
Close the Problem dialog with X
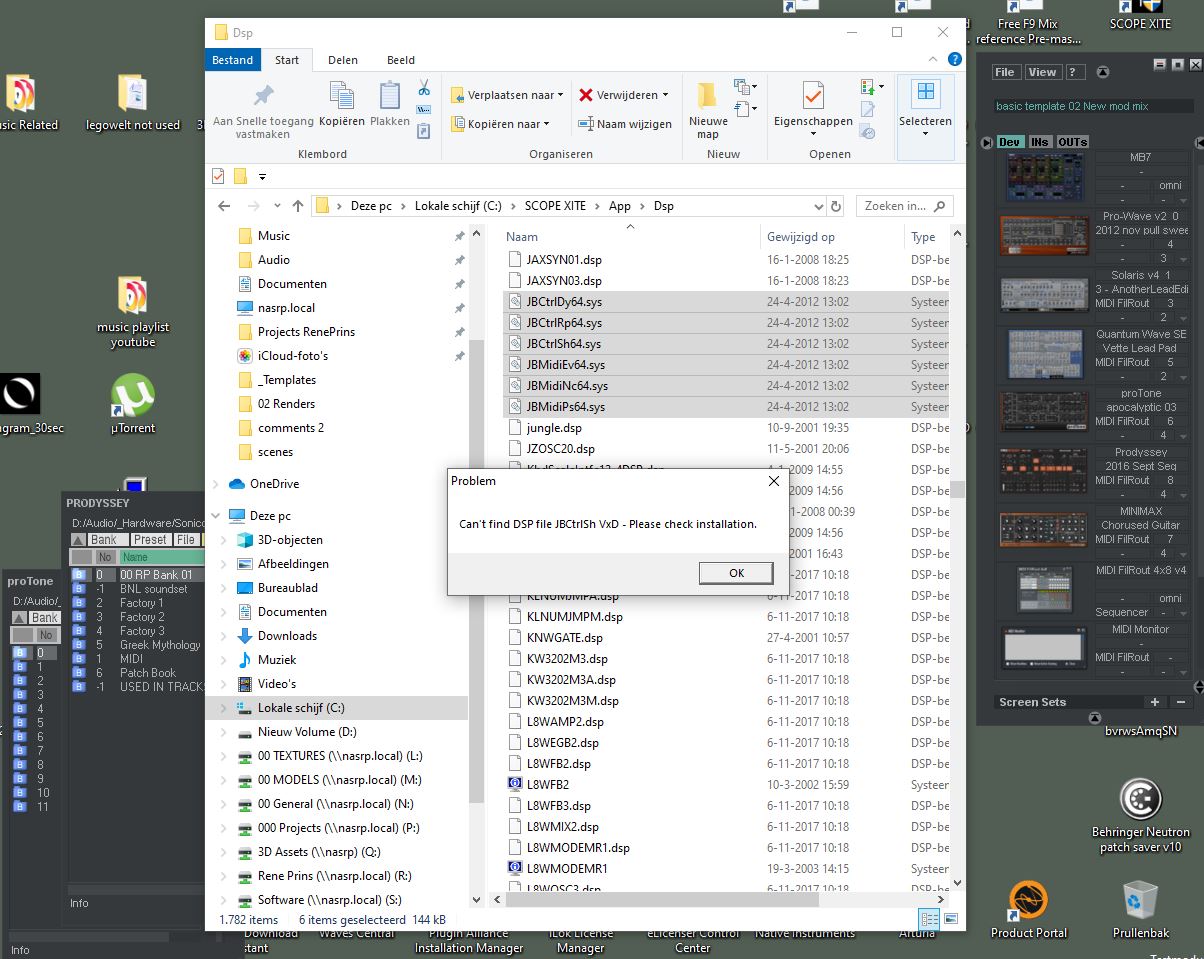[773, 481]
